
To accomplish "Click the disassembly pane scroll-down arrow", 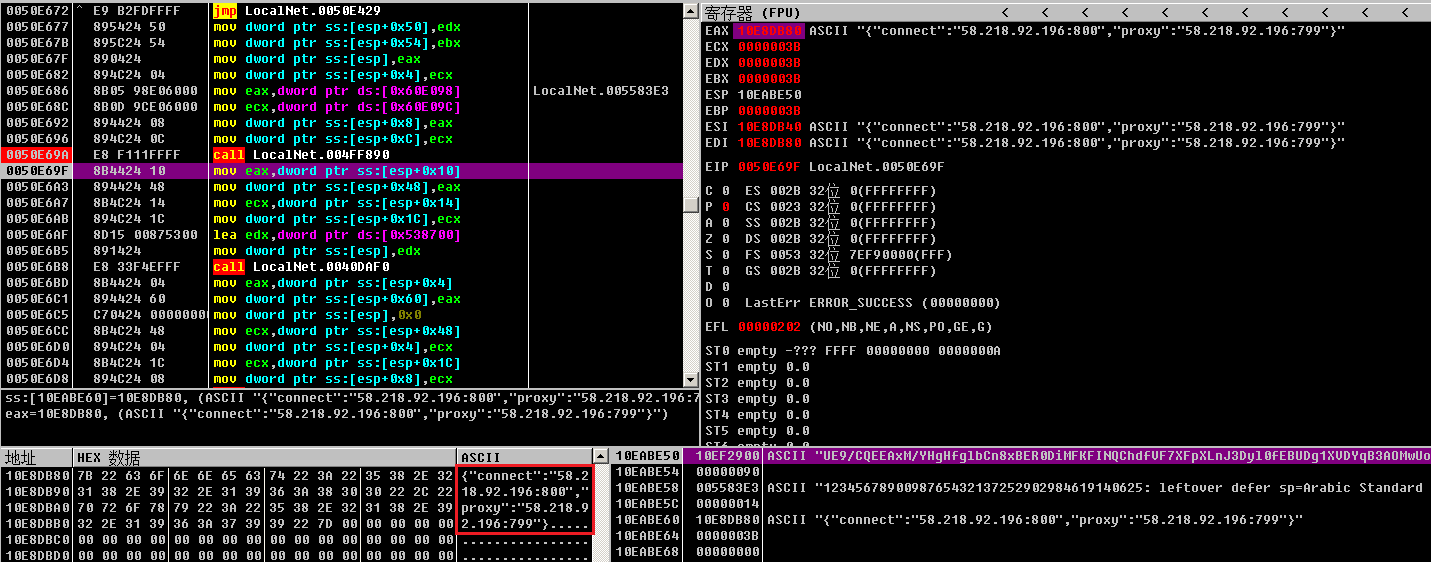I will [x=690, y=379].
